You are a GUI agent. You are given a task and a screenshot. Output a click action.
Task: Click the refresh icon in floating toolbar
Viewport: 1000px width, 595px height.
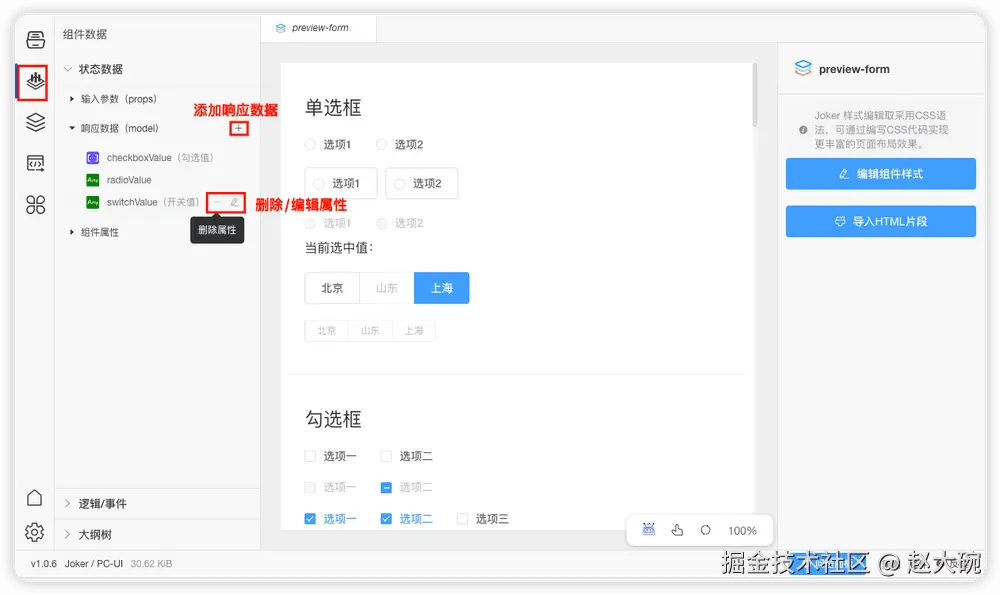click(x=705, y=530)
